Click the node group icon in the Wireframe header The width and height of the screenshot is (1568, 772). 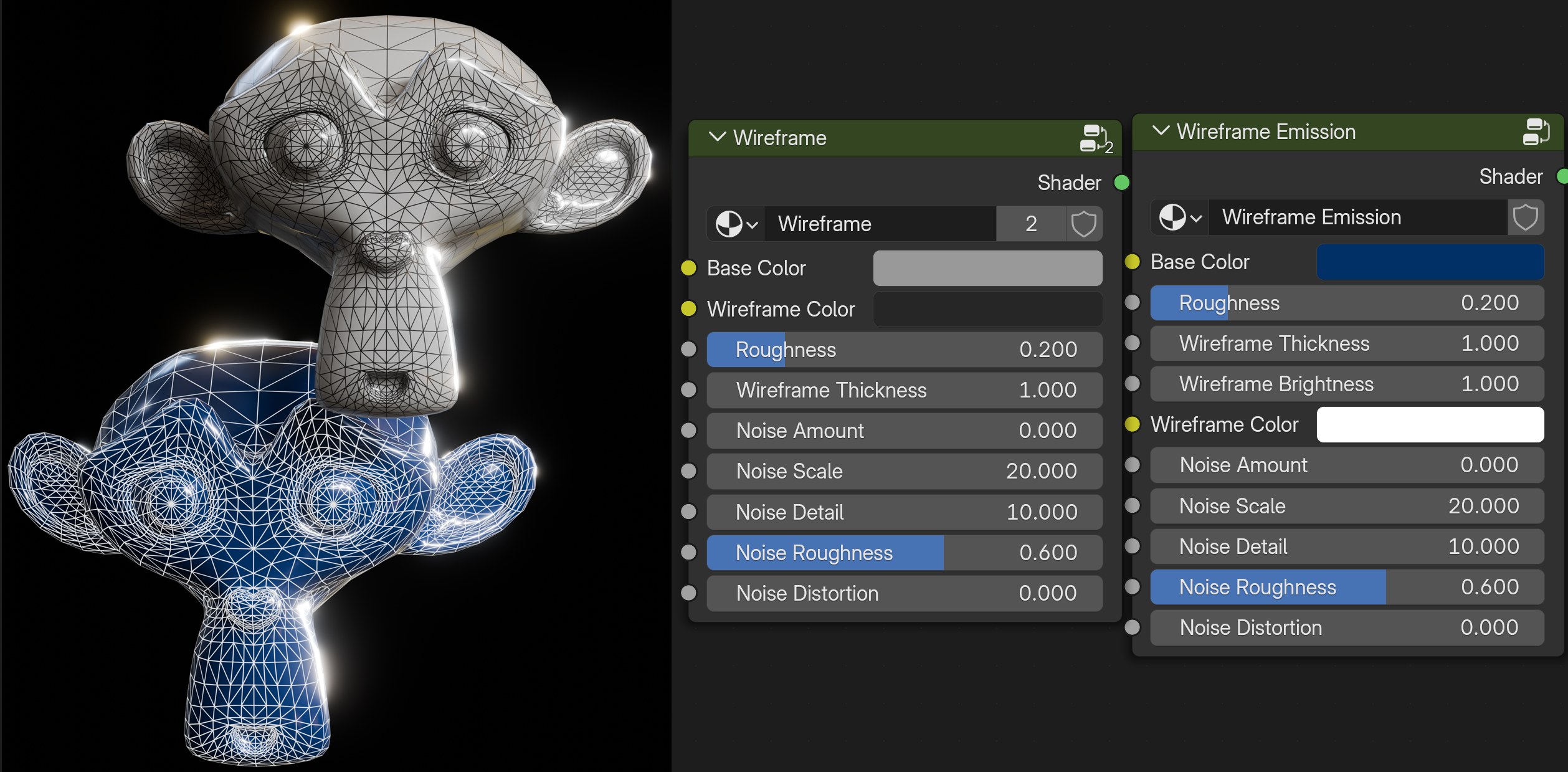click(1093, 138)
